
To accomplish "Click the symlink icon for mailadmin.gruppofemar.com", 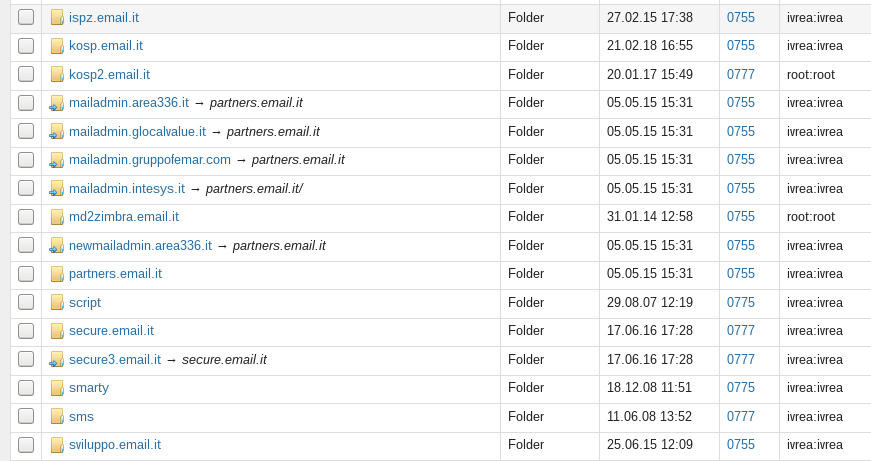I will (x=57, y=160).
